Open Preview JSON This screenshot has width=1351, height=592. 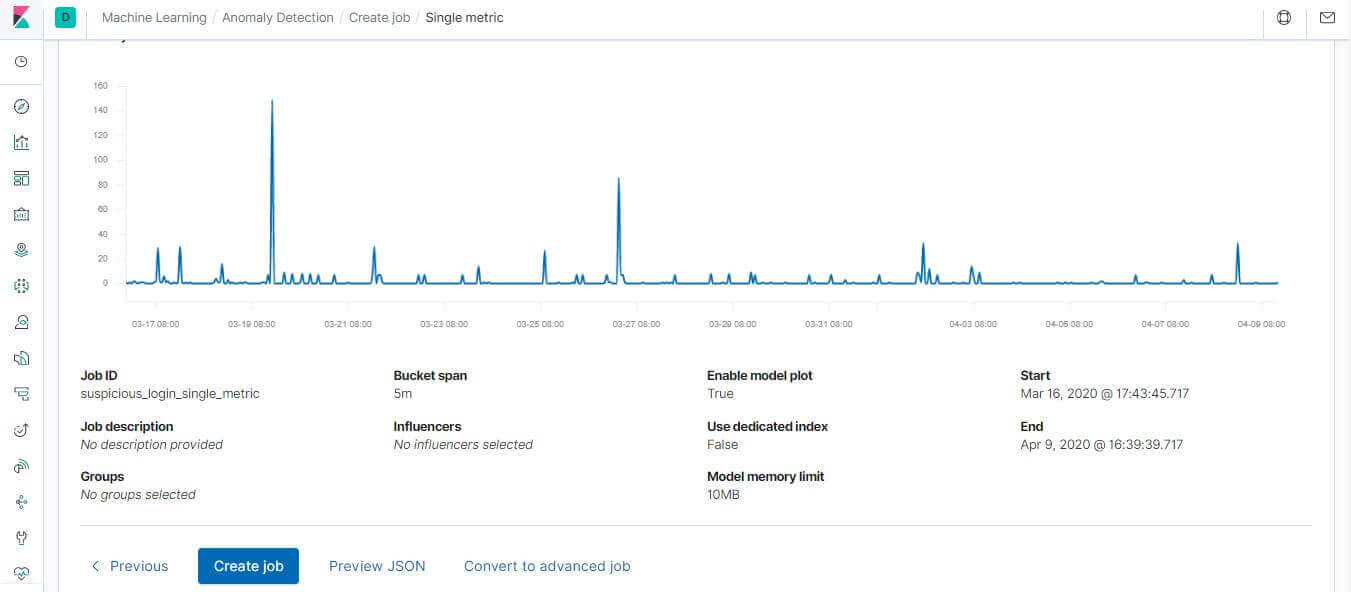click(x=377, y=566)
